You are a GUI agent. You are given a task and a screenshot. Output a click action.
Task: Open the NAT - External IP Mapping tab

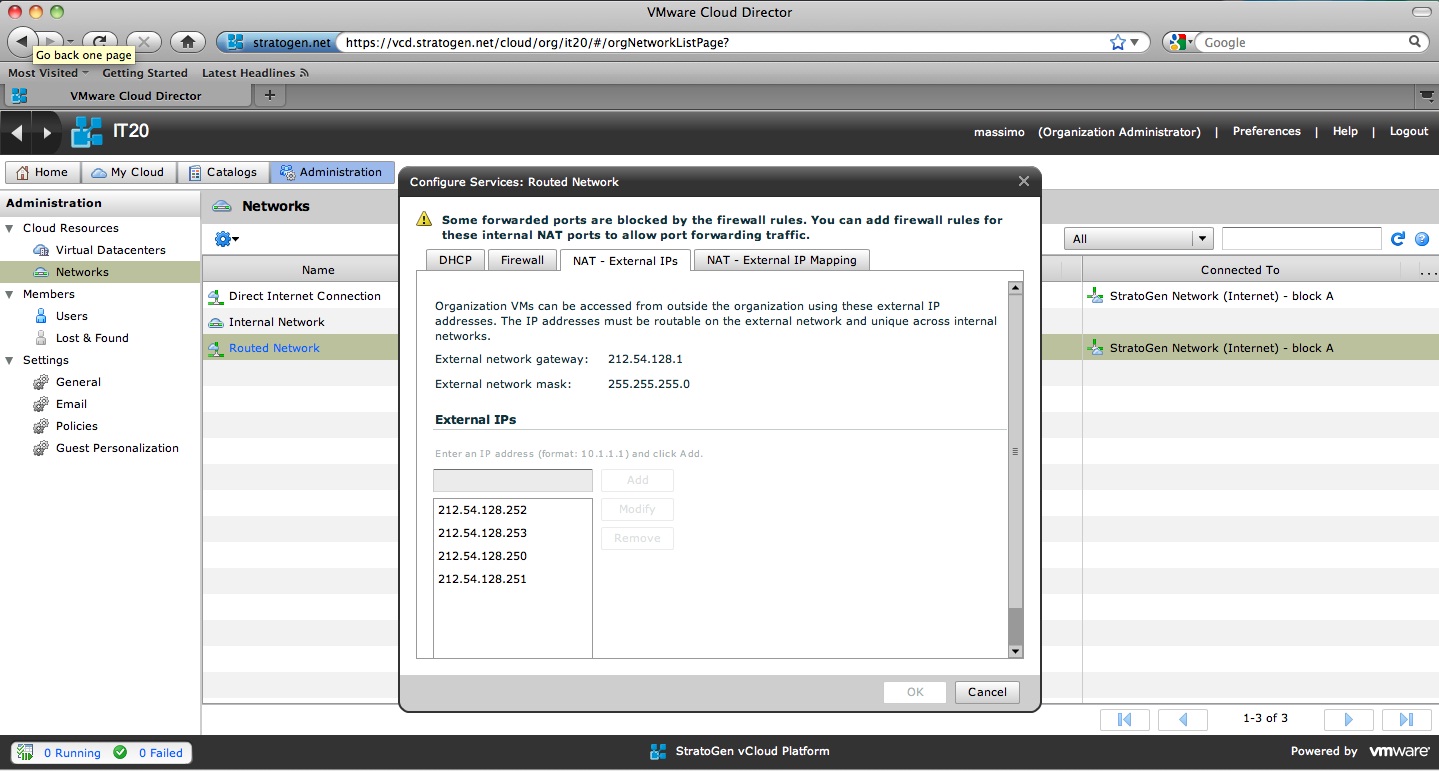[x=781, y=260]
